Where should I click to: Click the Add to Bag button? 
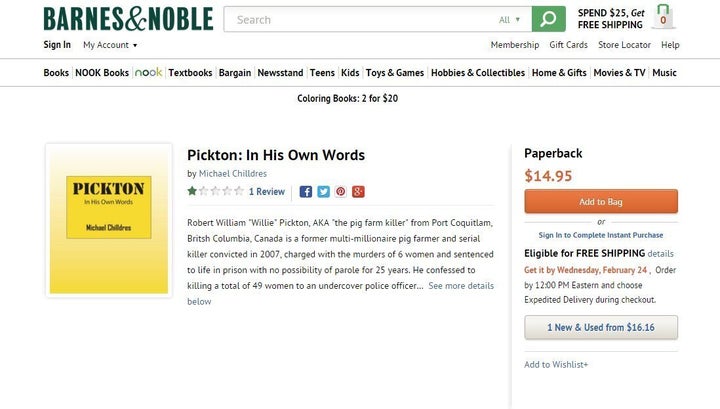point(601,202)
